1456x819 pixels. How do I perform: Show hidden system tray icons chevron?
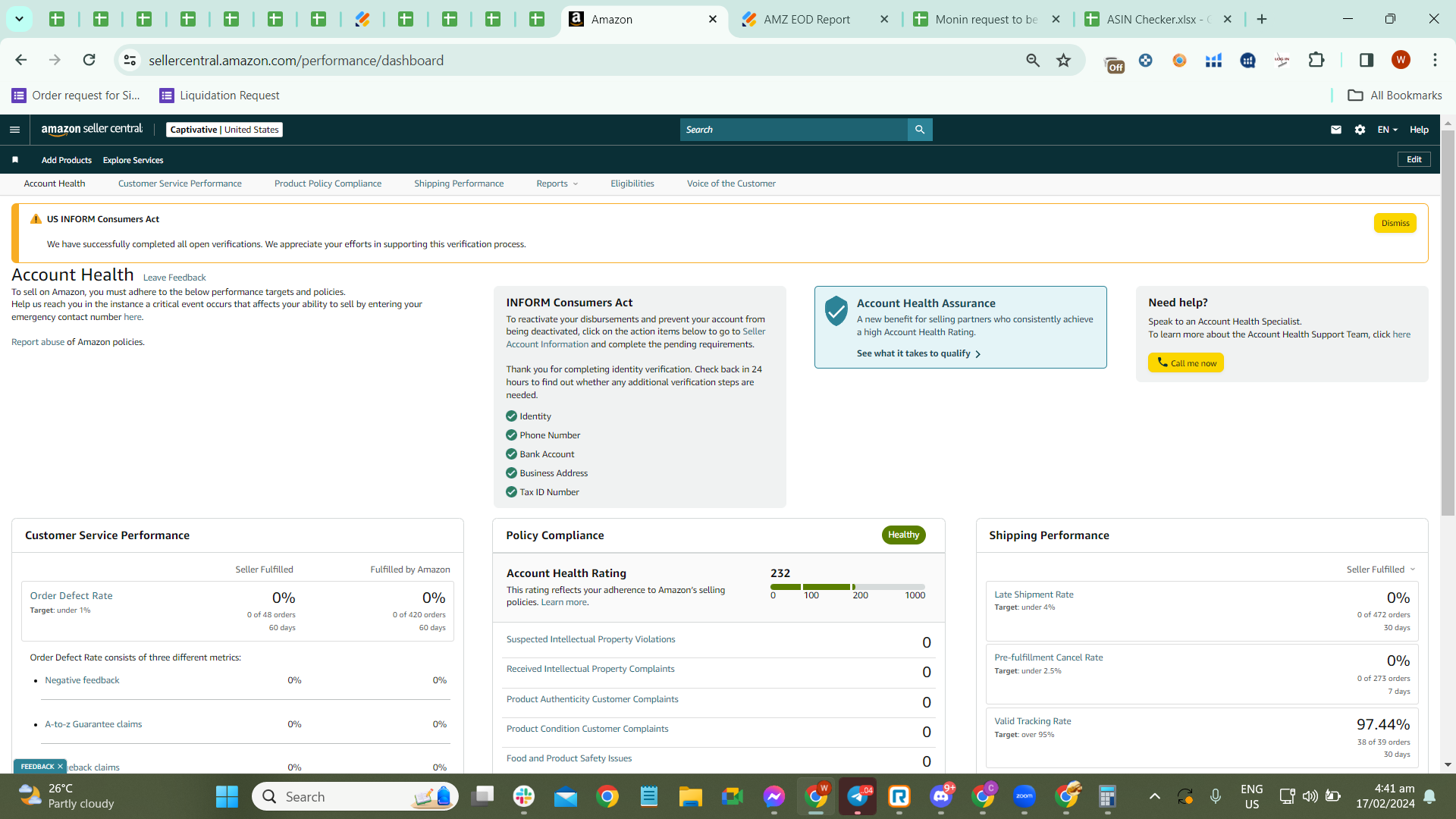point(1155,796)
